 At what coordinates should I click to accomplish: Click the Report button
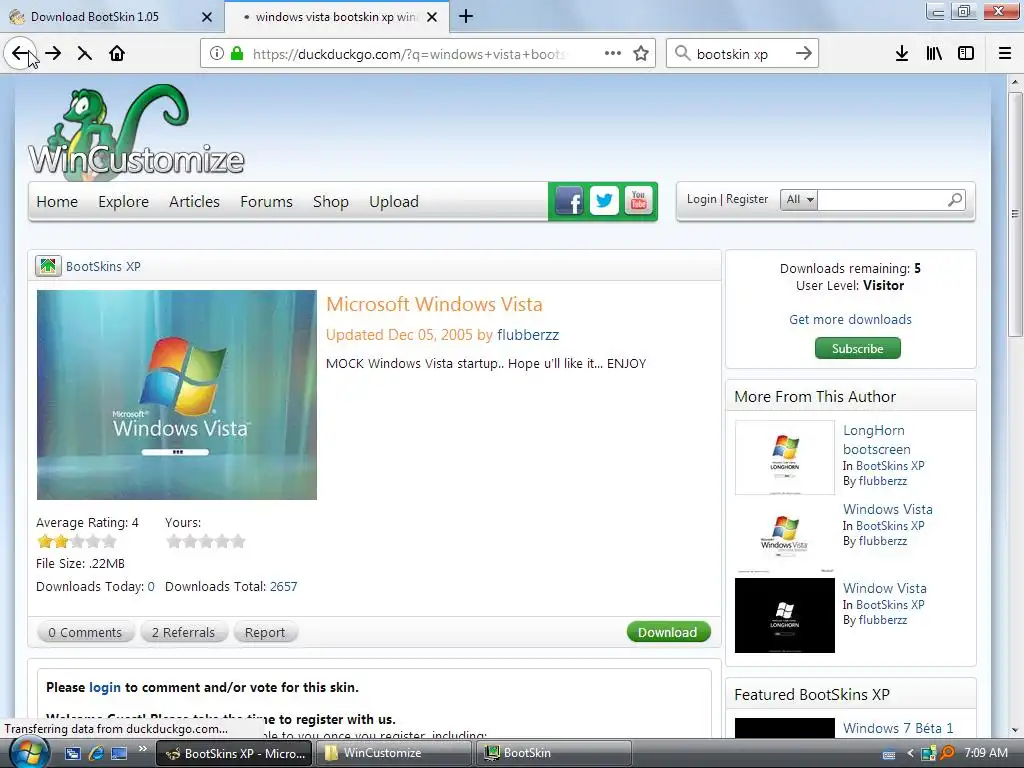click(264, 632)
